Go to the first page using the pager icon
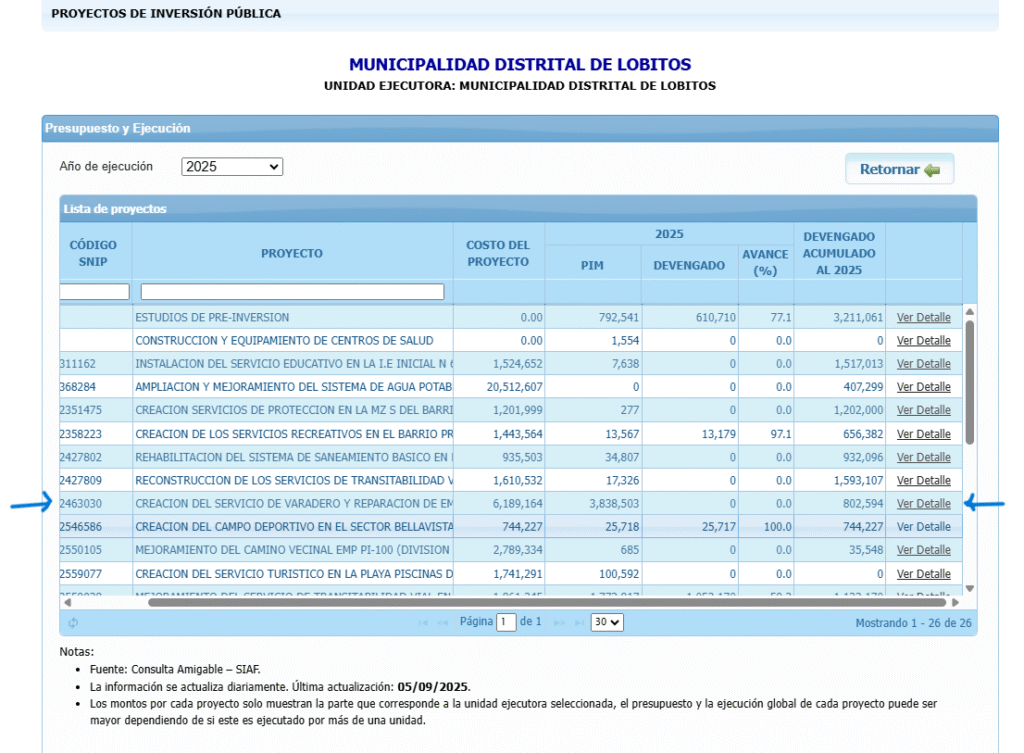Viewport: 1024px width, 753px height. tap(423, 622)
